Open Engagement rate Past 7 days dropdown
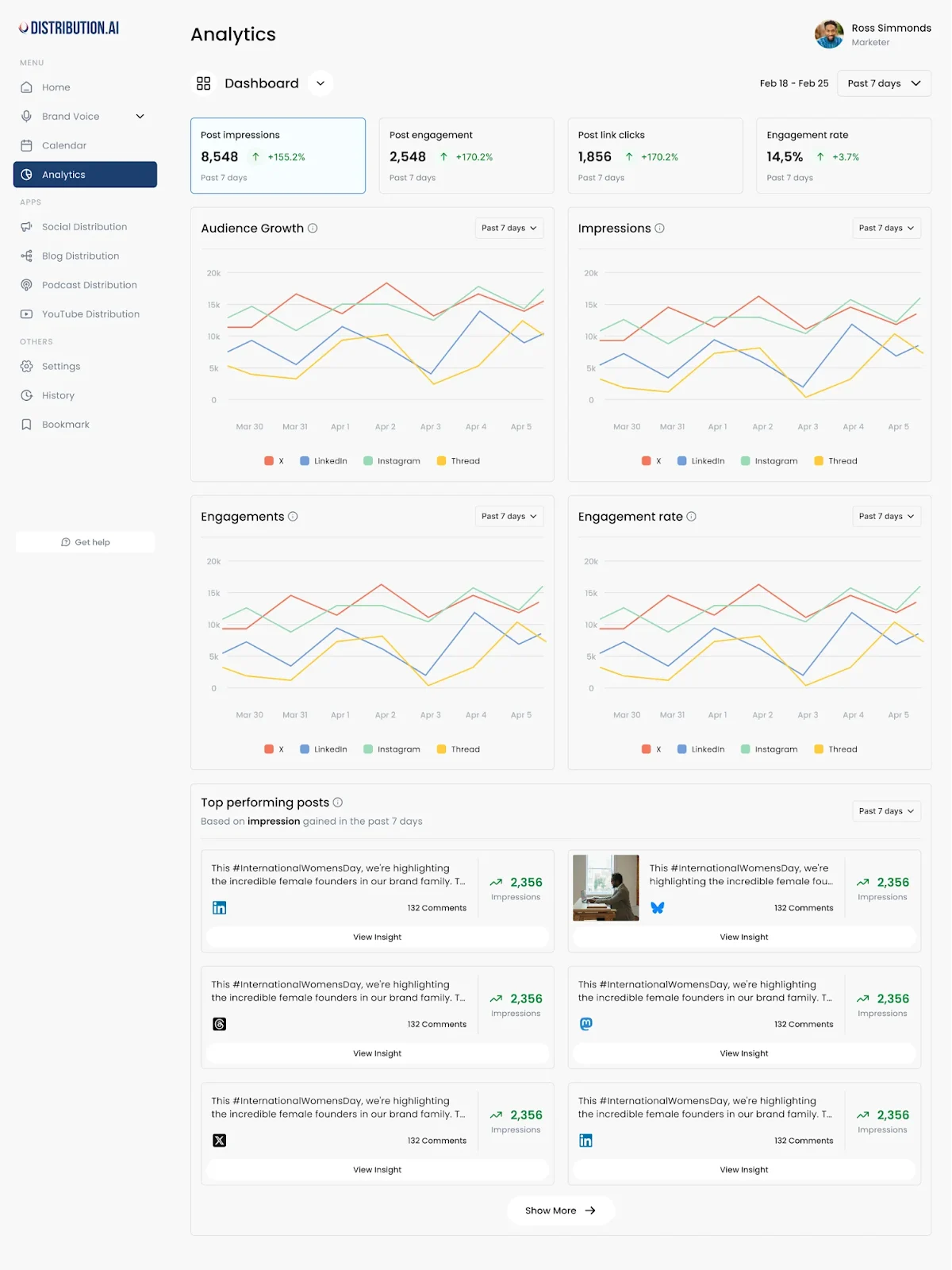The height and width of the screenshot is (1270, 952). pyautogui.click(x=886, y=516)
